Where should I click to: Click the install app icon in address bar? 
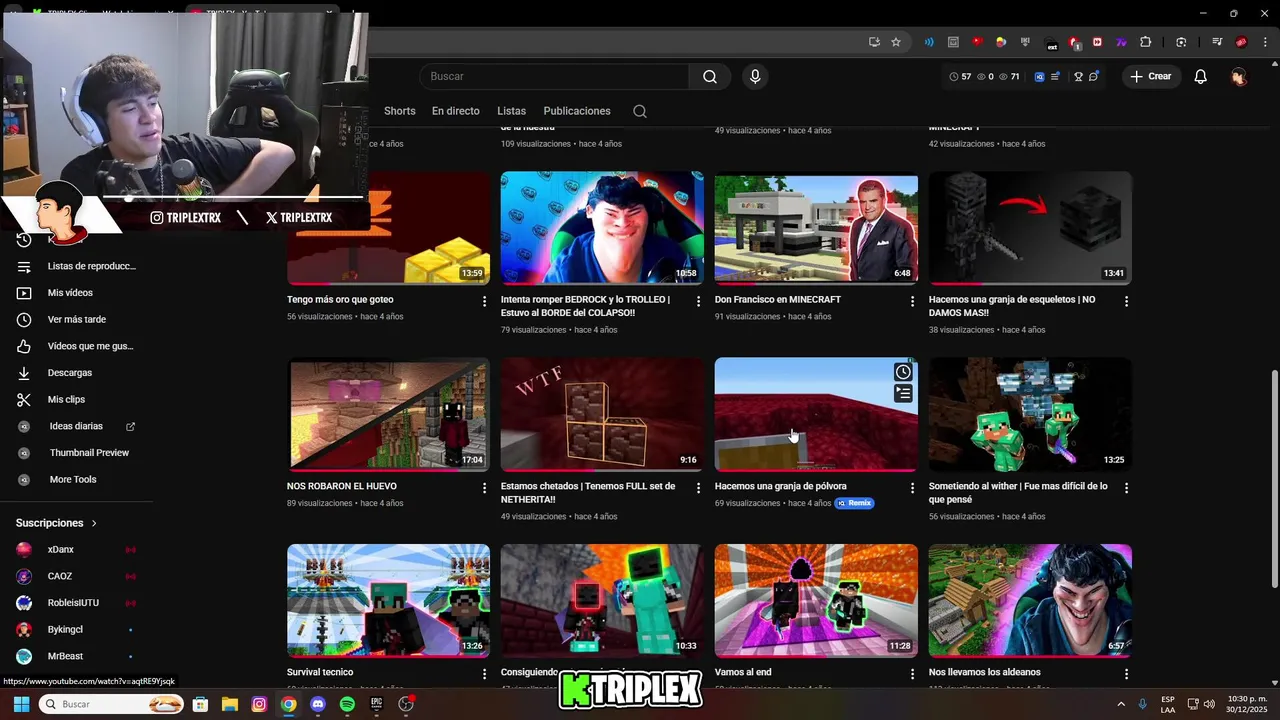[x=874, y=42]
